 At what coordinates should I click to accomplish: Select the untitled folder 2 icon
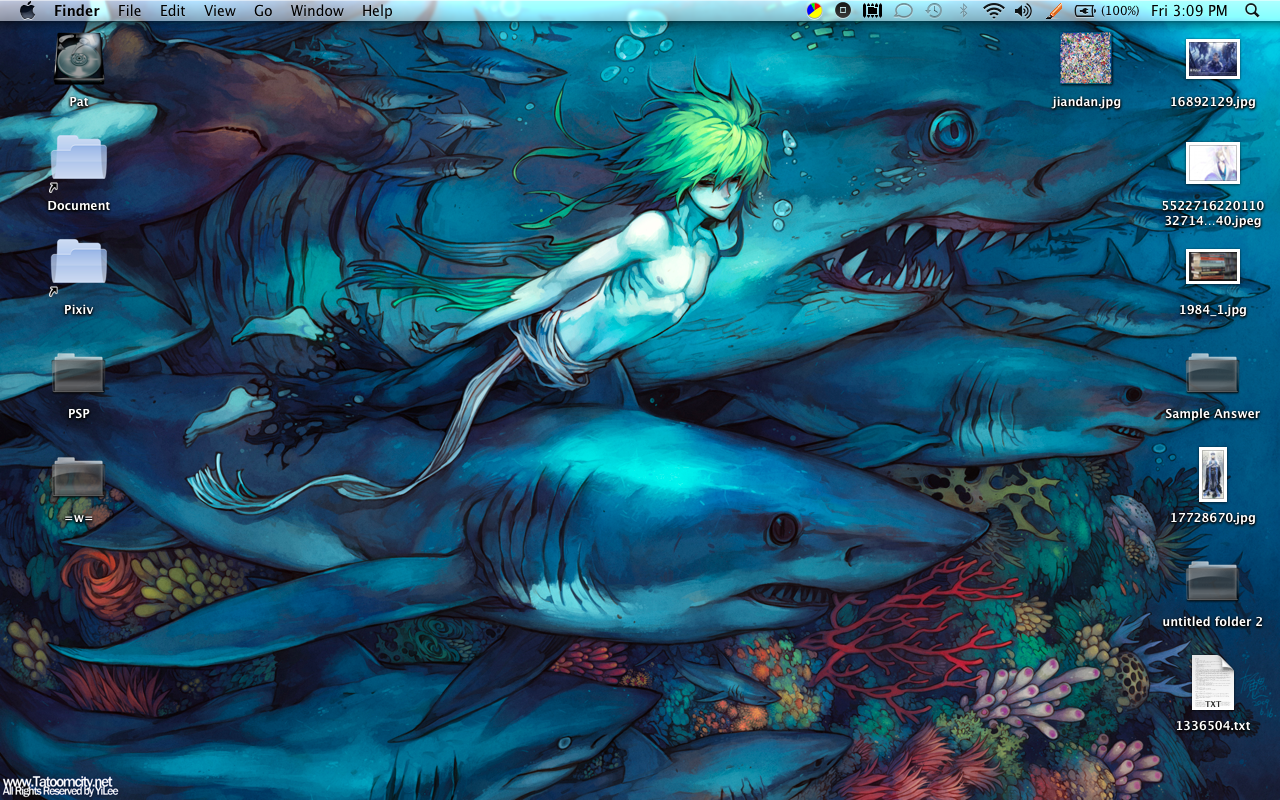[1213, 581]
